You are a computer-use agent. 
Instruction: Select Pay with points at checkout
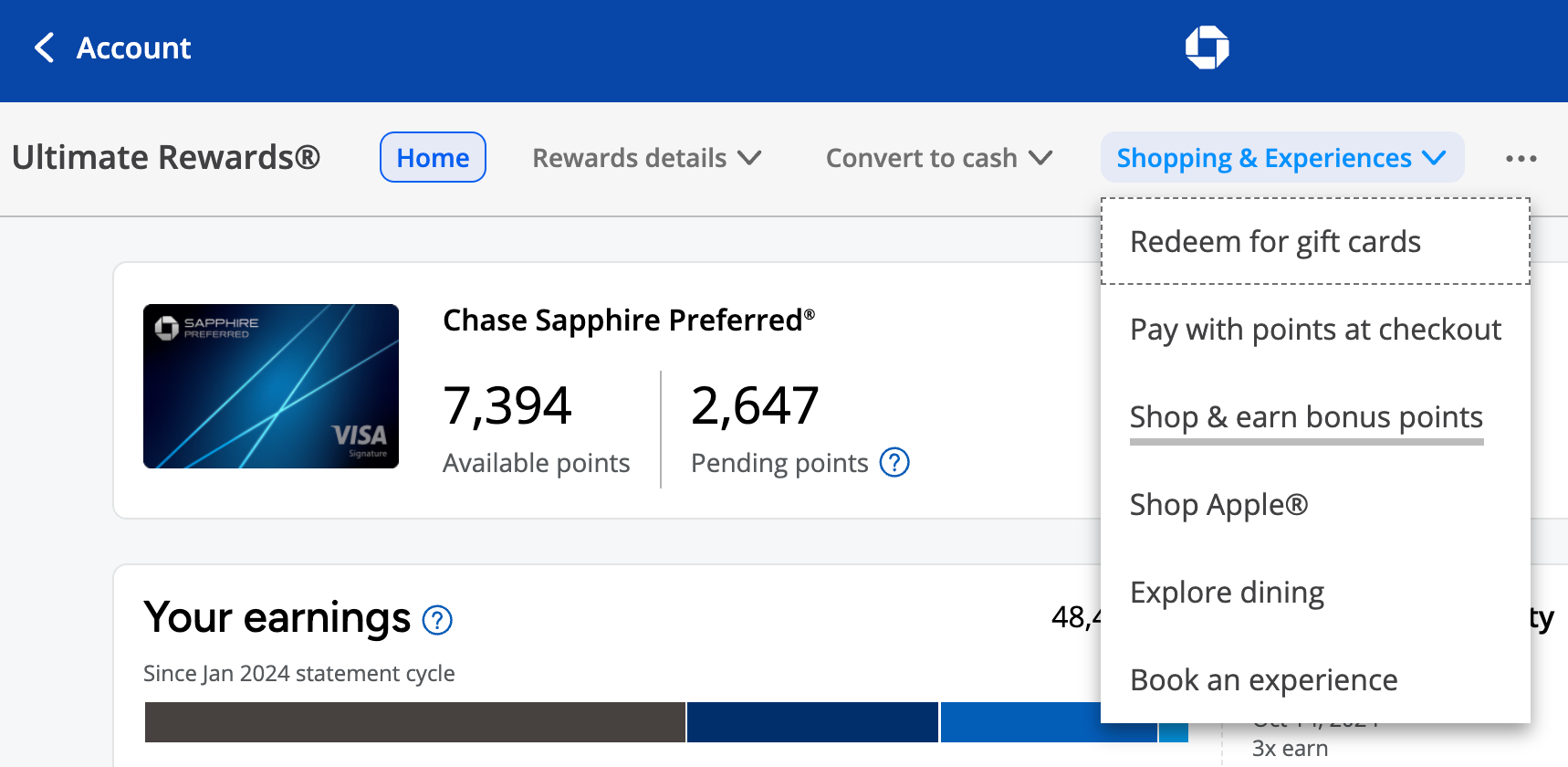1314,330
